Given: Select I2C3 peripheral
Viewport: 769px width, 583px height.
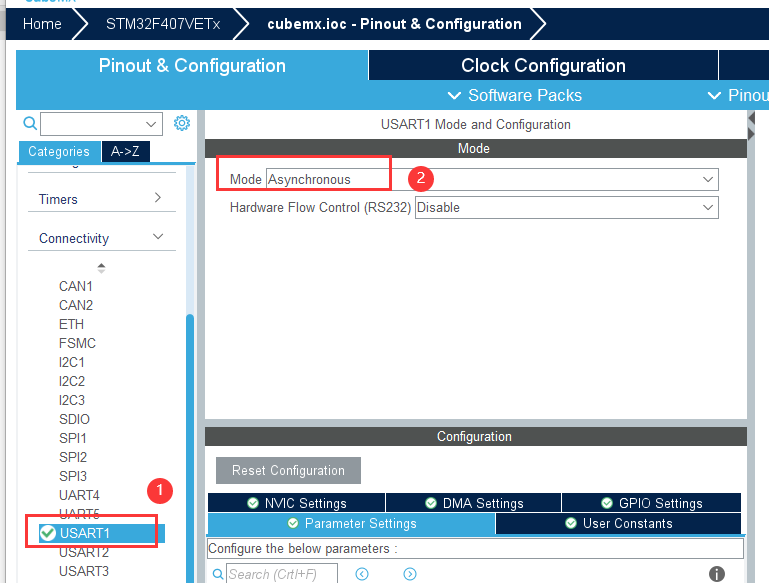Looking at the screenshot, I should click(x=72, y=400).
